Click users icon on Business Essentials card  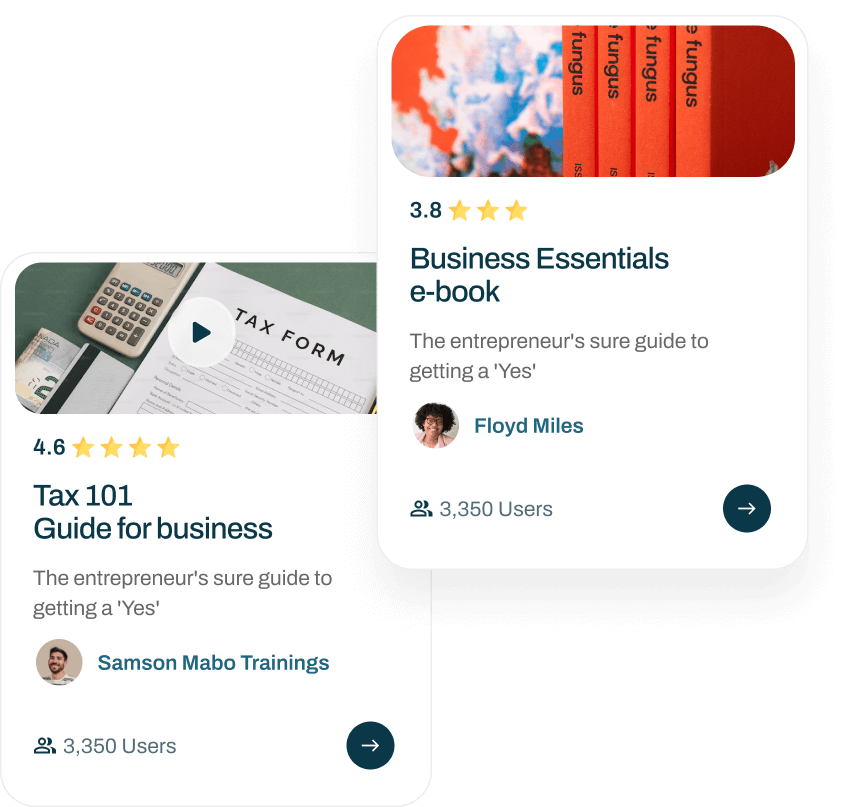pyautogui.click(x=421, y=509)
